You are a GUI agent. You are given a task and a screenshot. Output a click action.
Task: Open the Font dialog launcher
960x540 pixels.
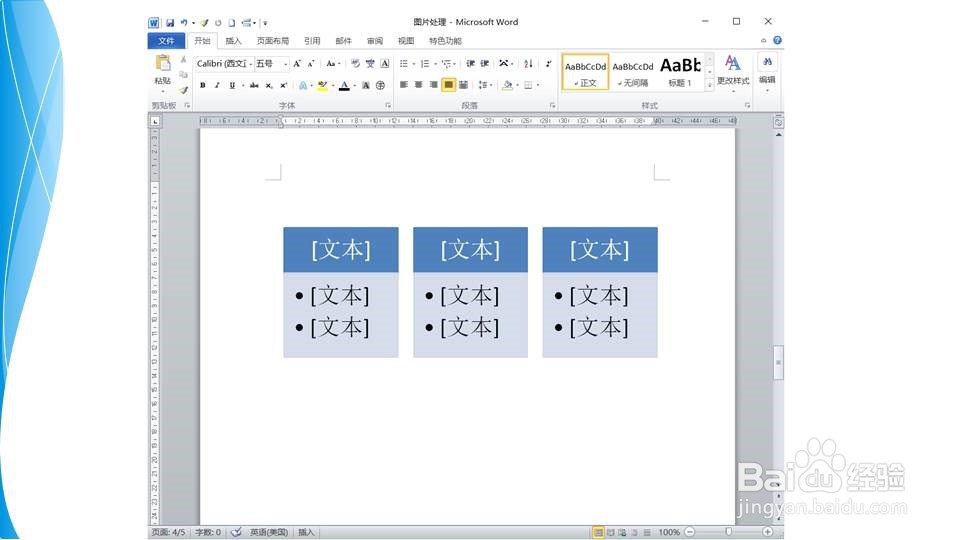(388, 105)
